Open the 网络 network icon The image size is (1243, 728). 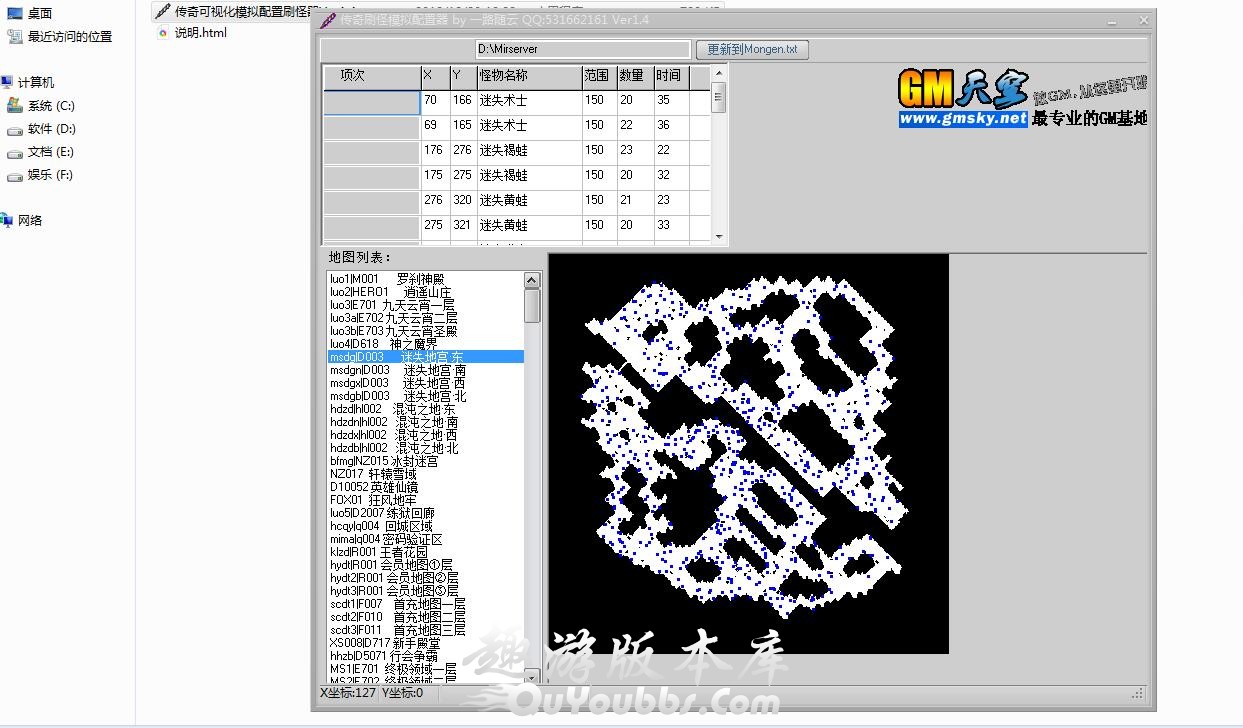tap(8, 221)
